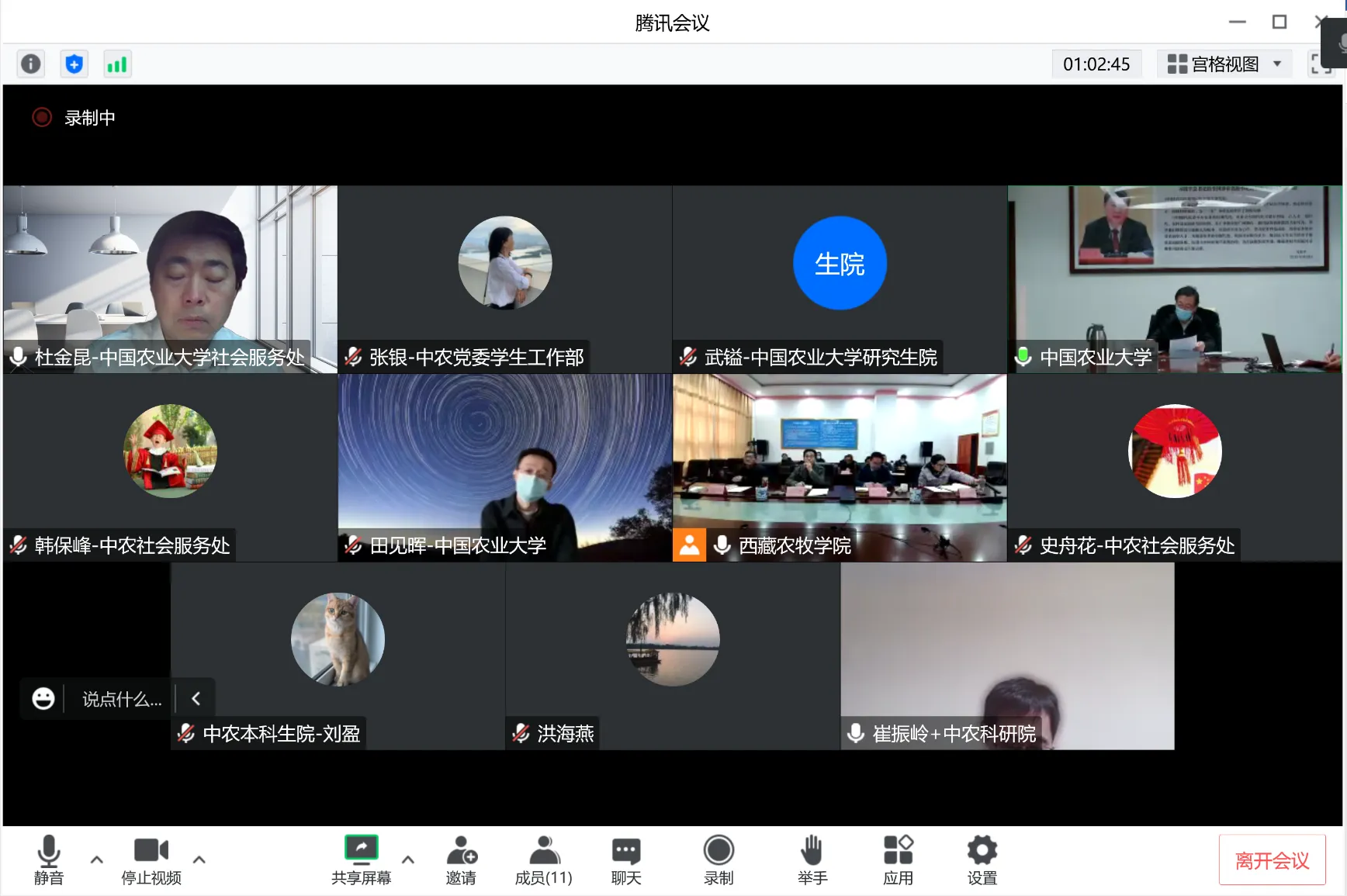
Task: Click name label 武镒-中国农业大学研究生院
Action: pyautogui.click(x=820, y=357)
